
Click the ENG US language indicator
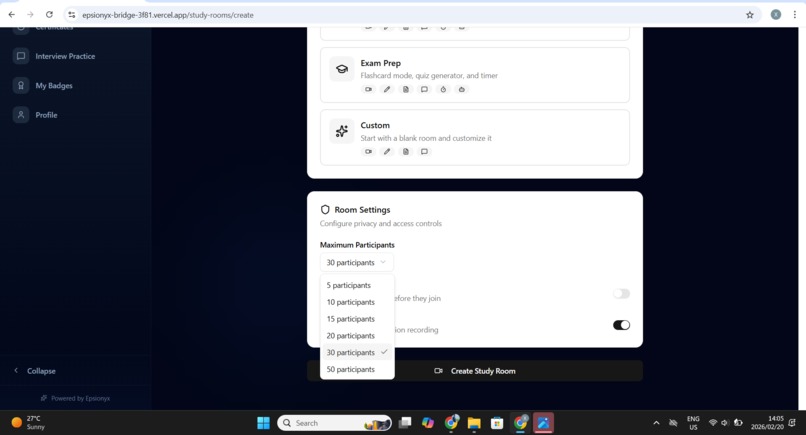click(x=693, y=423)
